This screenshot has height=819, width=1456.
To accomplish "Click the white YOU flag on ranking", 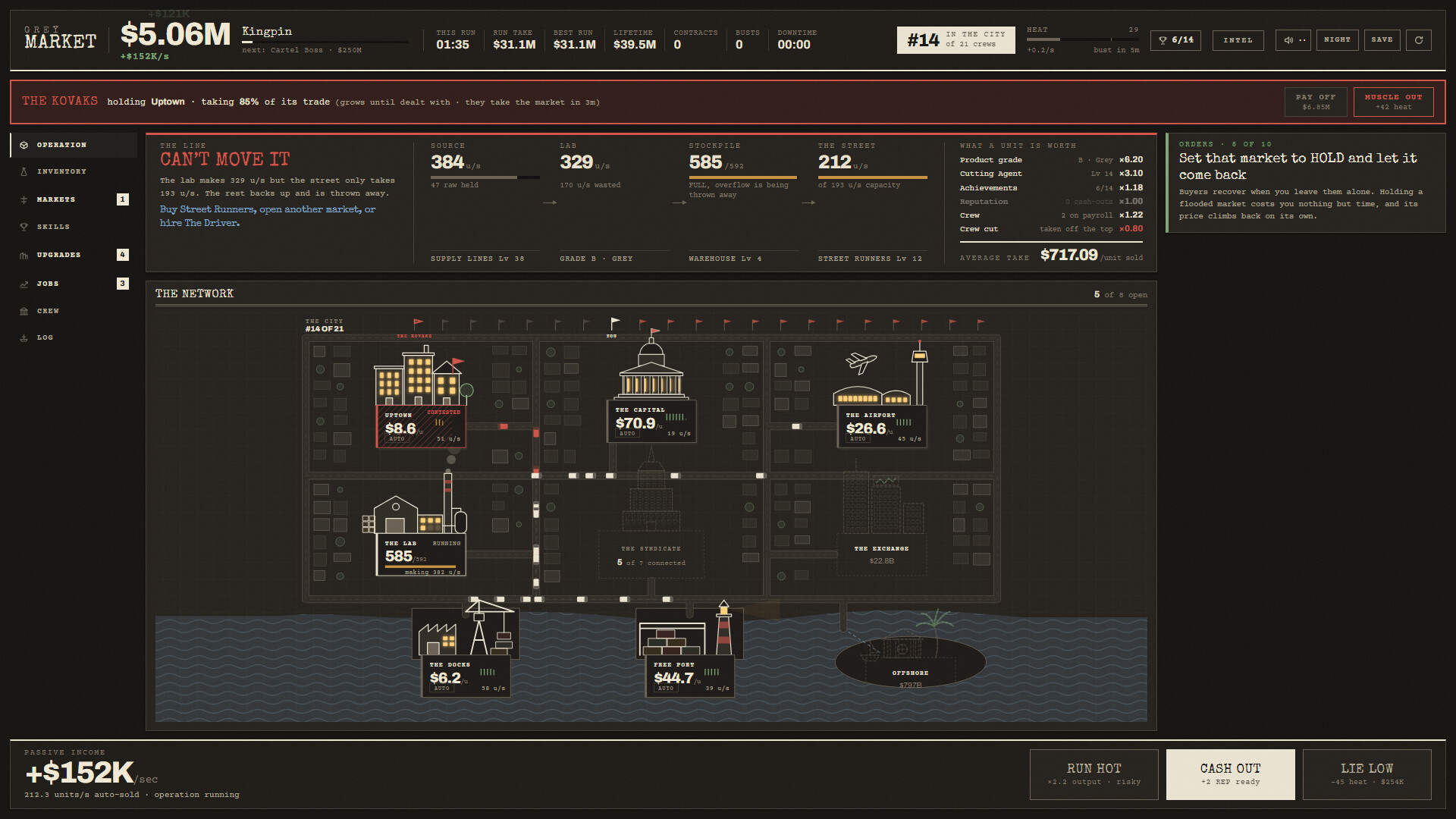I will (614, 325).
